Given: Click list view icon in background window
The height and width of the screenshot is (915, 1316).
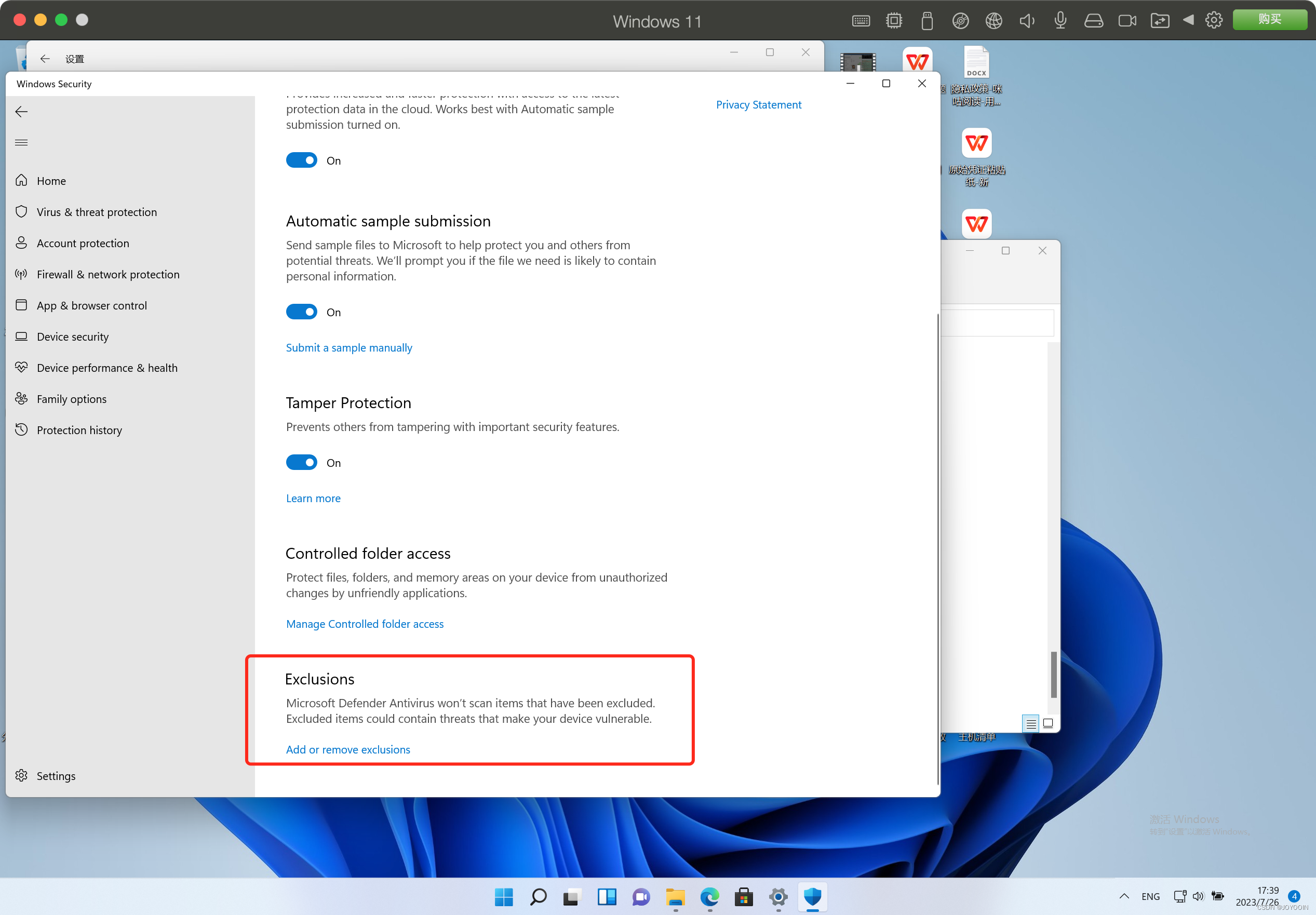Looking at the screenshot, I should (1030, 723).
